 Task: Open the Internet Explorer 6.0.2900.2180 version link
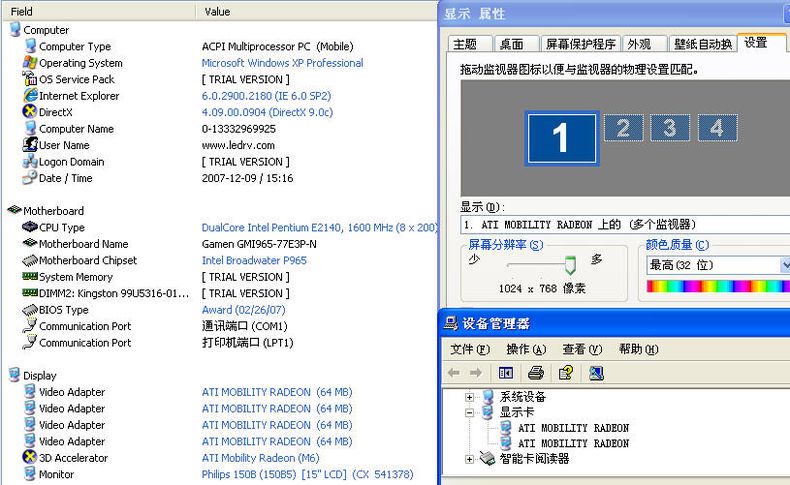pyautogui.click(x=266, y=96)
